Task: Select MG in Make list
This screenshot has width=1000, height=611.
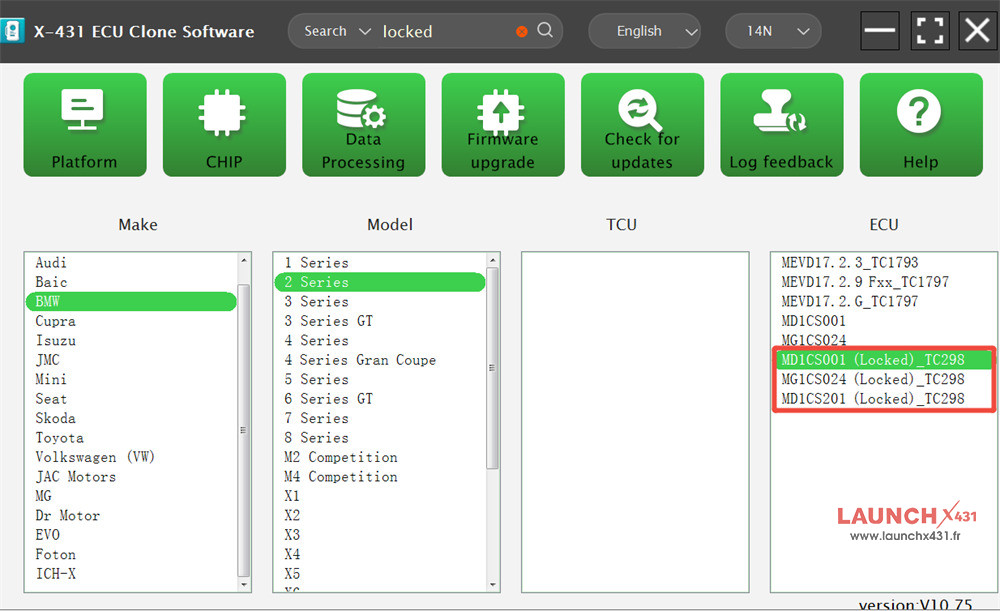Action: pos(131,496)
